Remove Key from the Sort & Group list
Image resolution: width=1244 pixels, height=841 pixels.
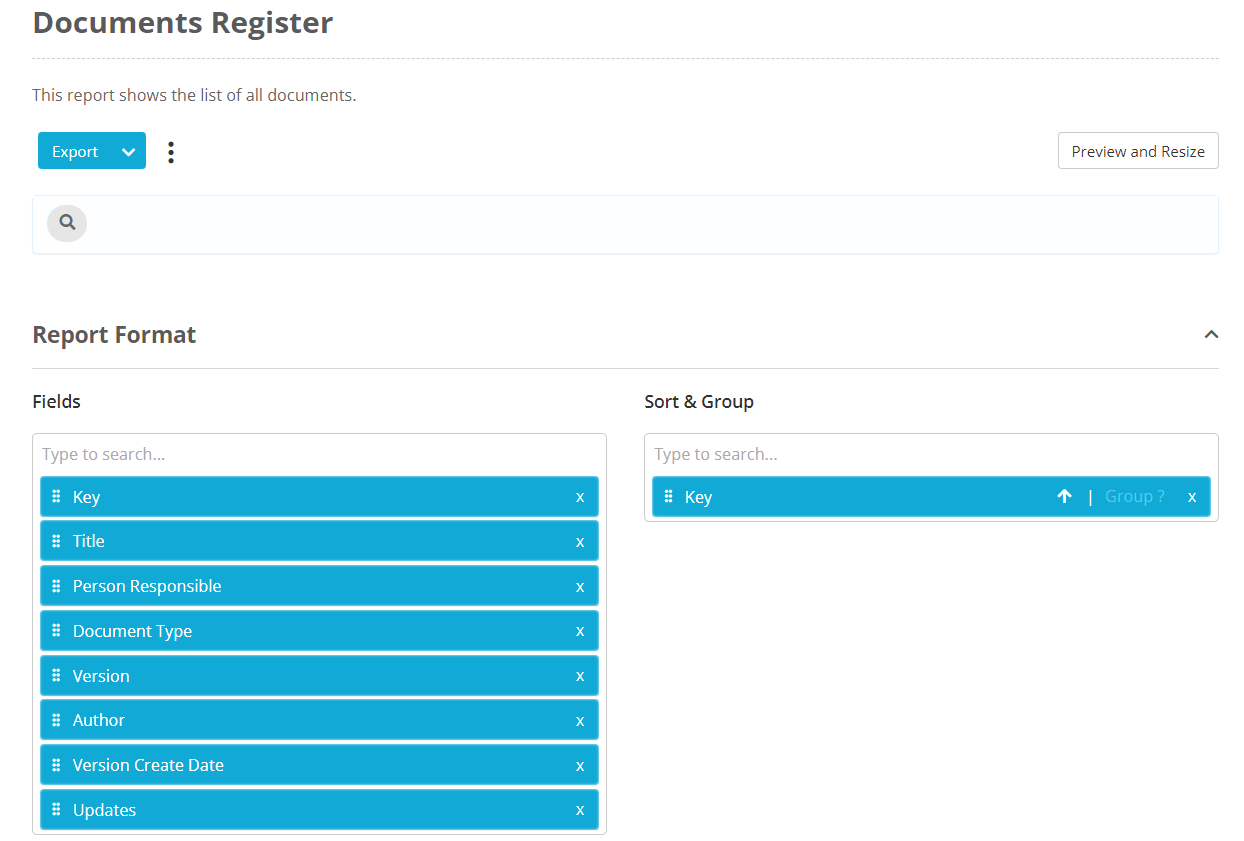pos(1192,496)
